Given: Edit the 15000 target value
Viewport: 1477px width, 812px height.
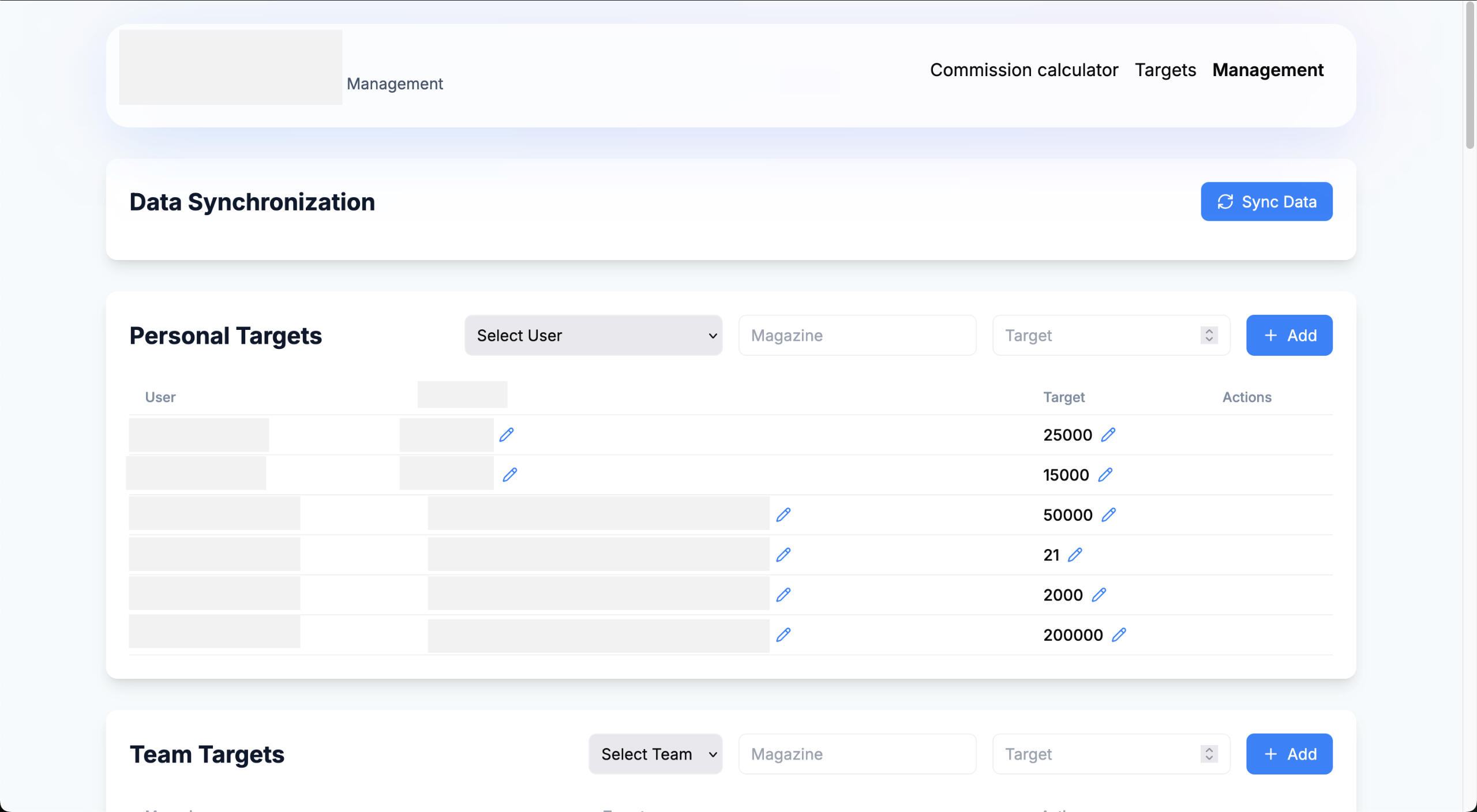Looking at the screenshot, I should 1105,475.
